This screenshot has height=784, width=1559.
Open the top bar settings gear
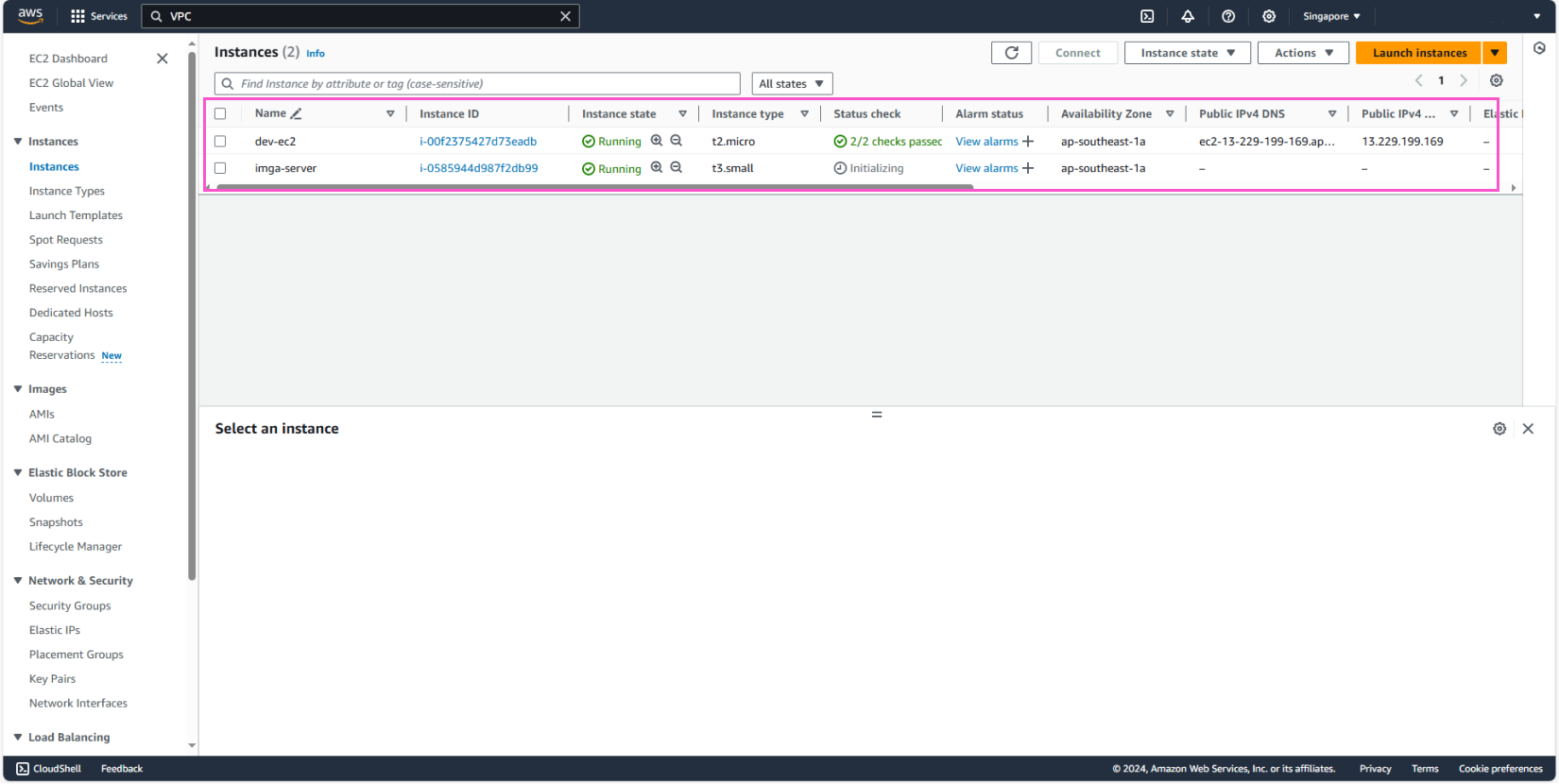(x=1269, y=16)
